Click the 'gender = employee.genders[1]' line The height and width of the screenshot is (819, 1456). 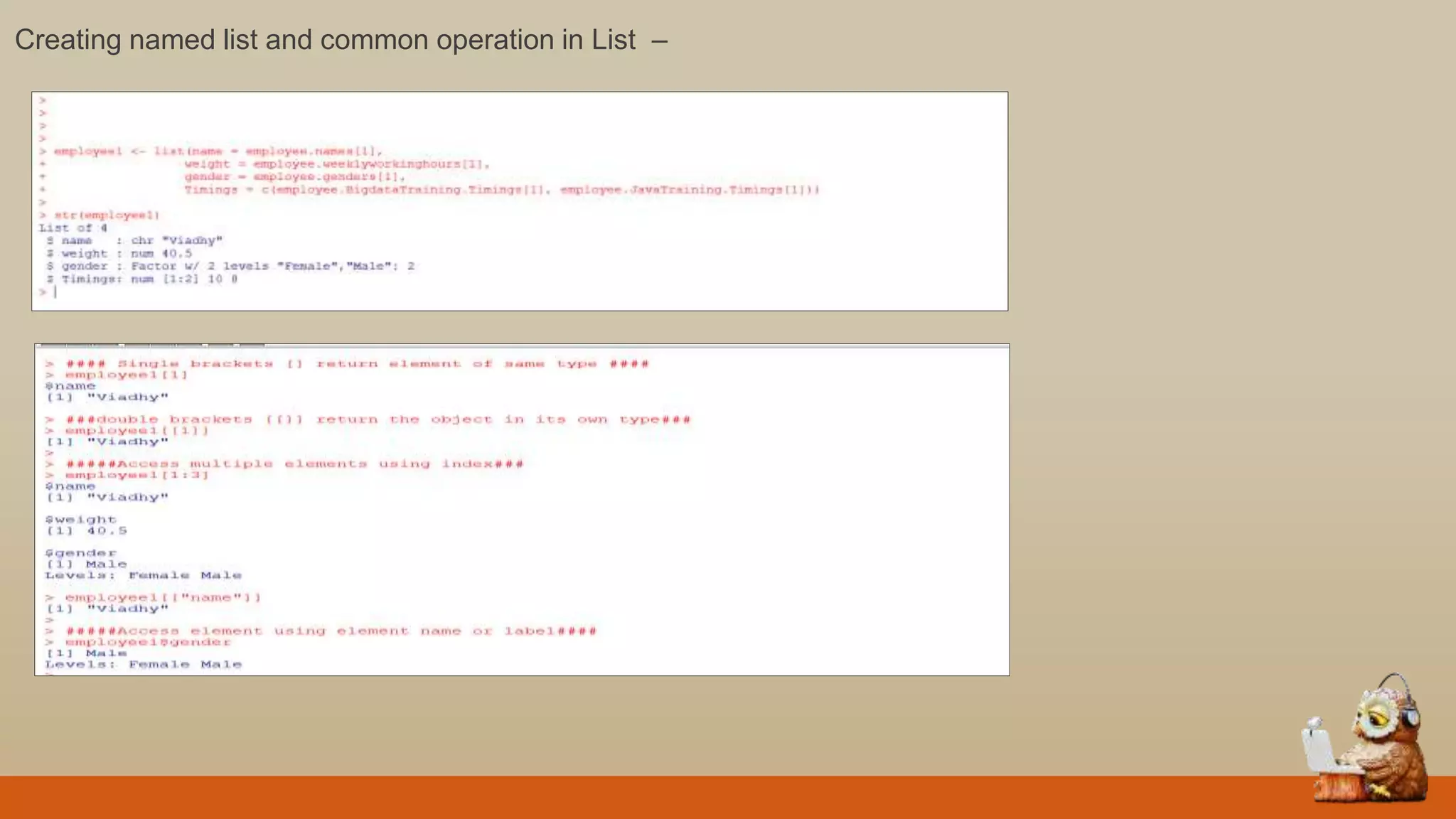coord(294,177)
